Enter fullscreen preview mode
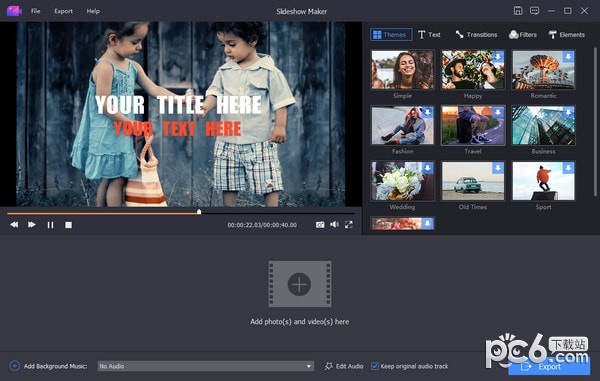 [349, 225]
